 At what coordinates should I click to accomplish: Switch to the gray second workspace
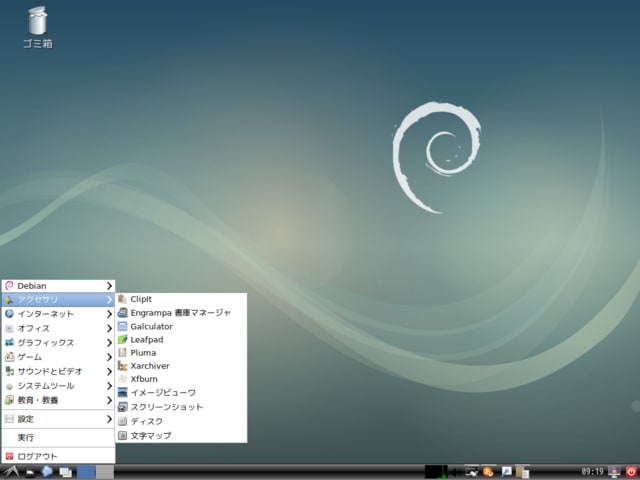[105, 472]
